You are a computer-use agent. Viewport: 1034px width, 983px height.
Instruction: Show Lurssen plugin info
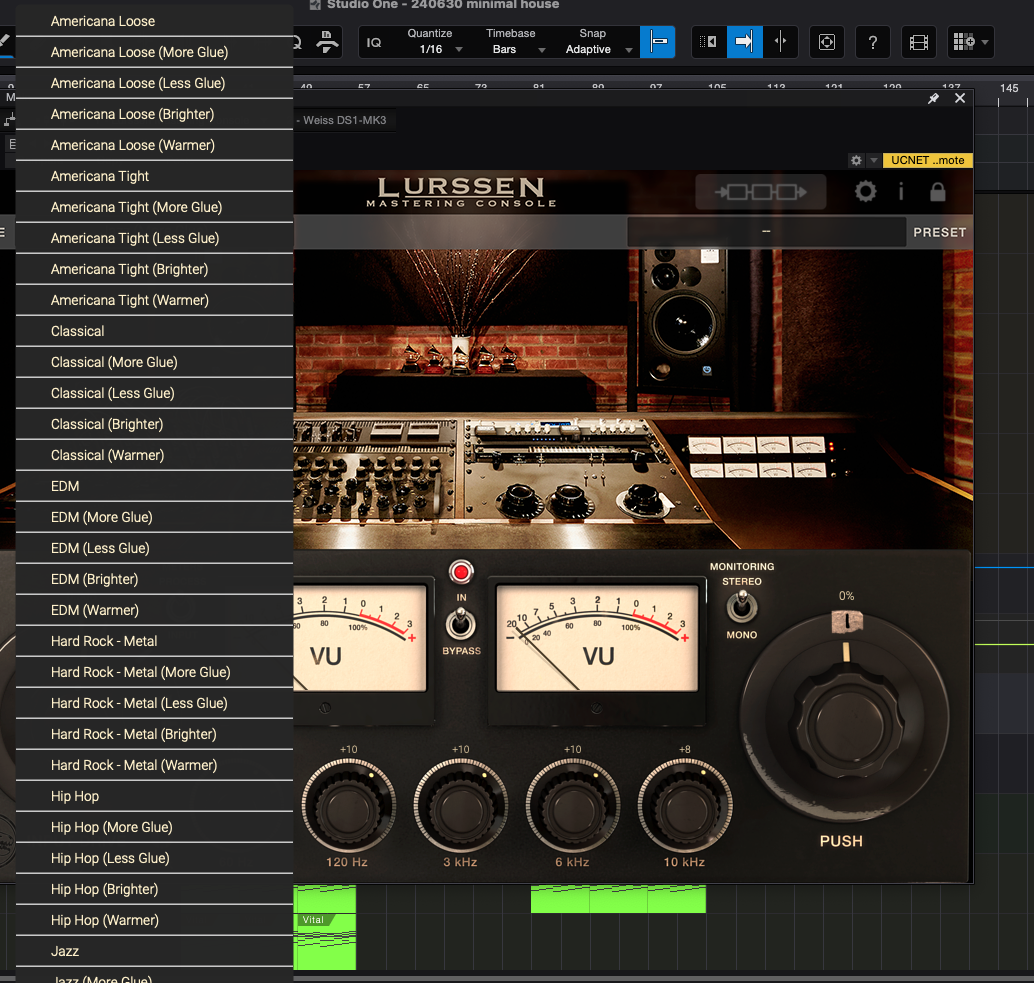point(901,192)
